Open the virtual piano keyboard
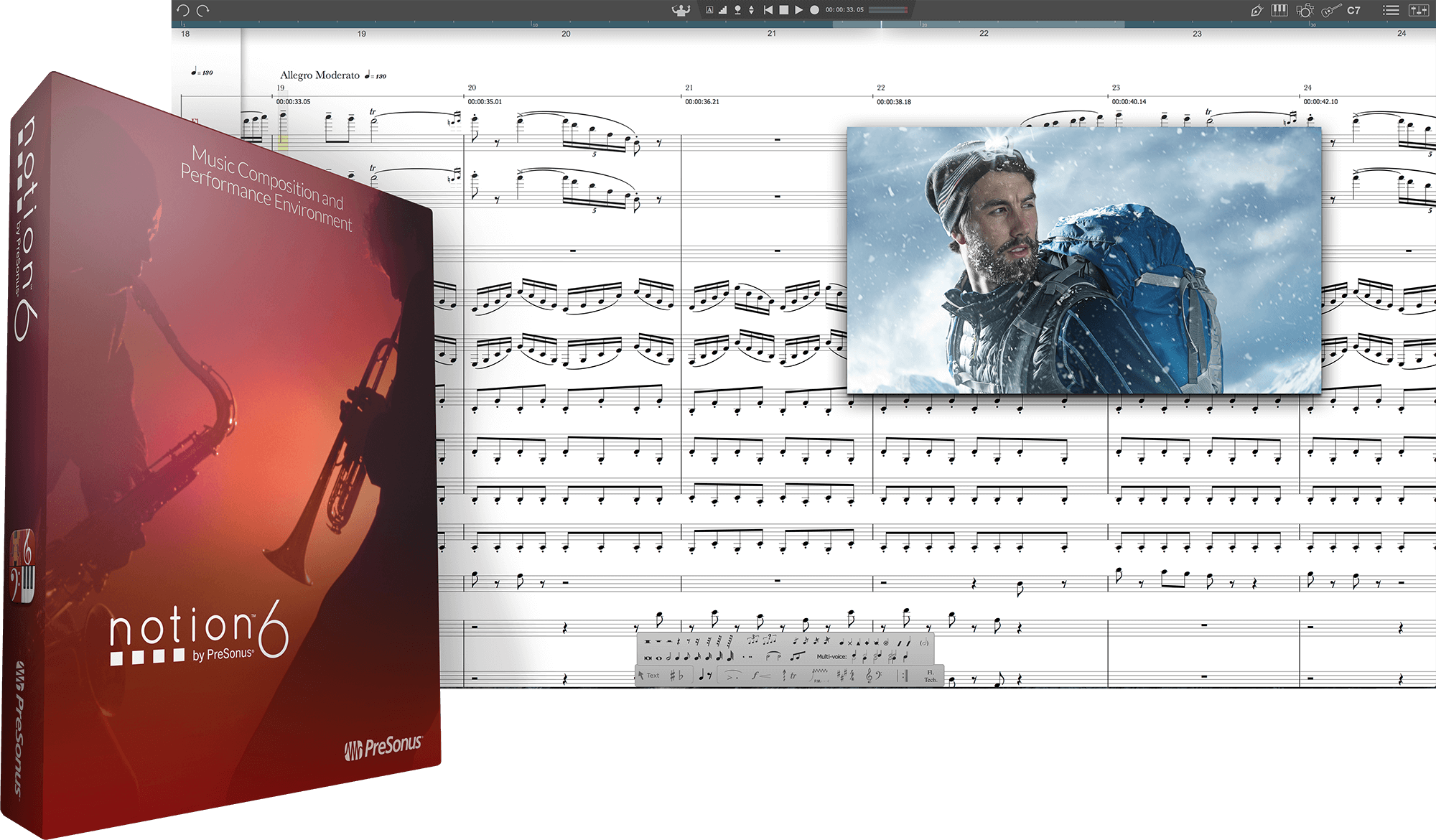 tap(1279, 10)
